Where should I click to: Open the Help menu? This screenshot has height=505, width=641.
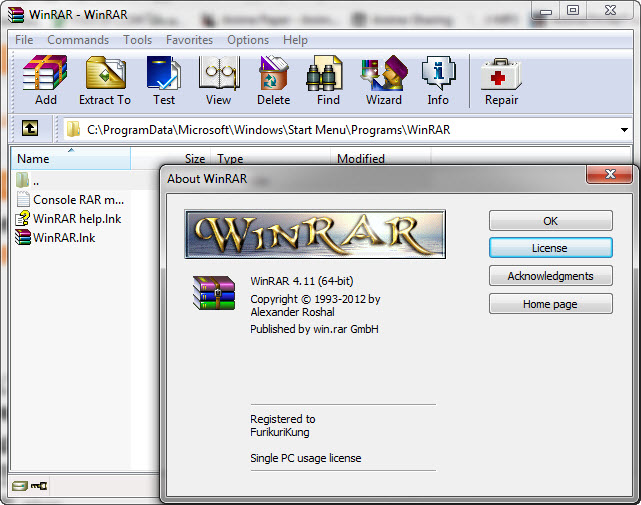[295, 40]
